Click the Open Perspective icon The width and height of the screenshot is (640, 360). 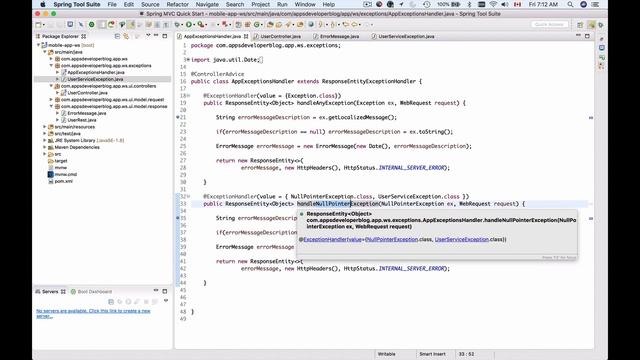click(580, 25)
